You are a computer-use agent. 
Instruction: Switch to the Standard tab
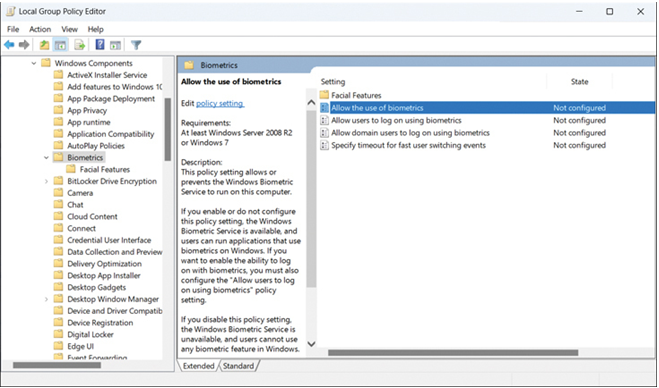(x=238, y=366)
